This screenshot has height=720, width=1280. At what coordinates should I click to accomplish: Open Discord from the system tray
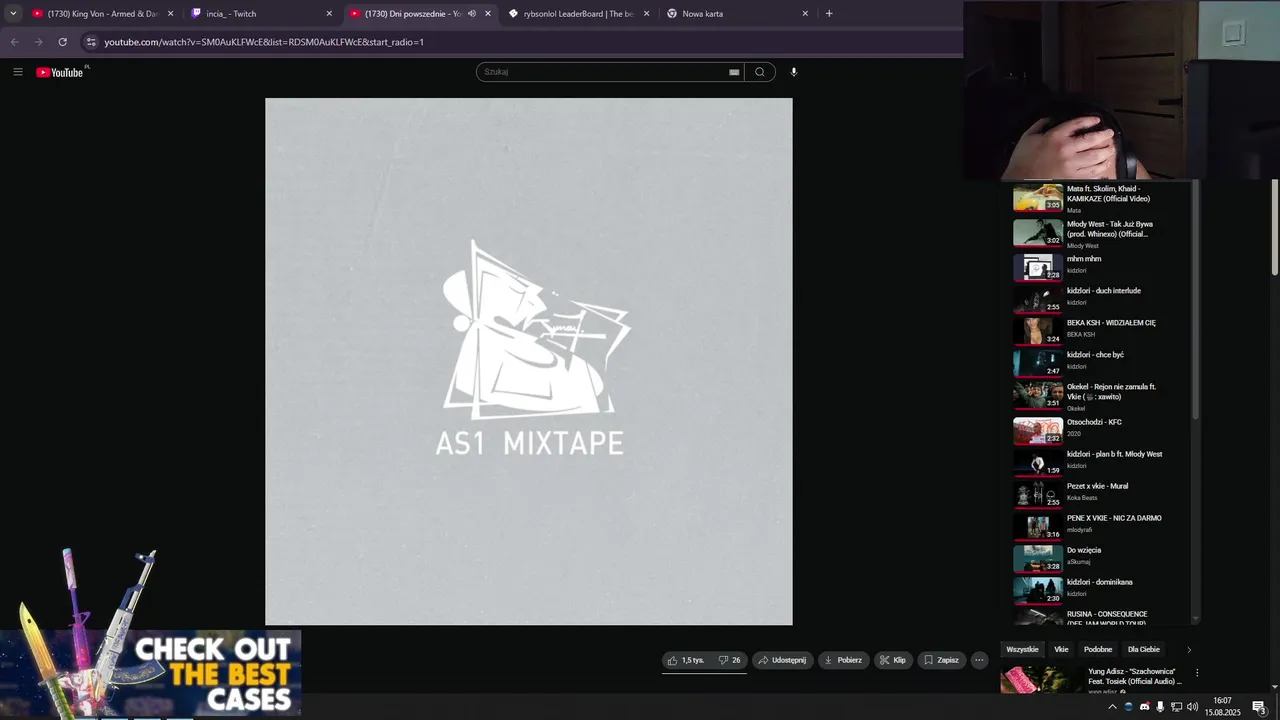pyautogui.click(x=1145, y=707)
